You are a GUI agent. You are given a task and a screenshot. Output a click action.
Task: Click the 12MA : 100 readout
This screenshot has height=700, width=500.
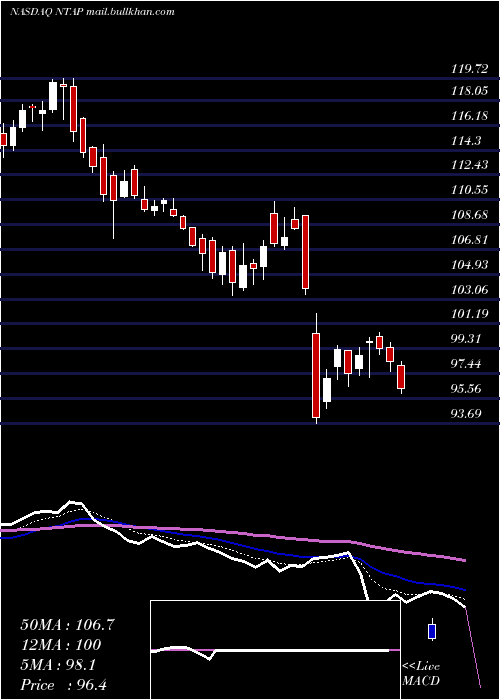point(61,645)
